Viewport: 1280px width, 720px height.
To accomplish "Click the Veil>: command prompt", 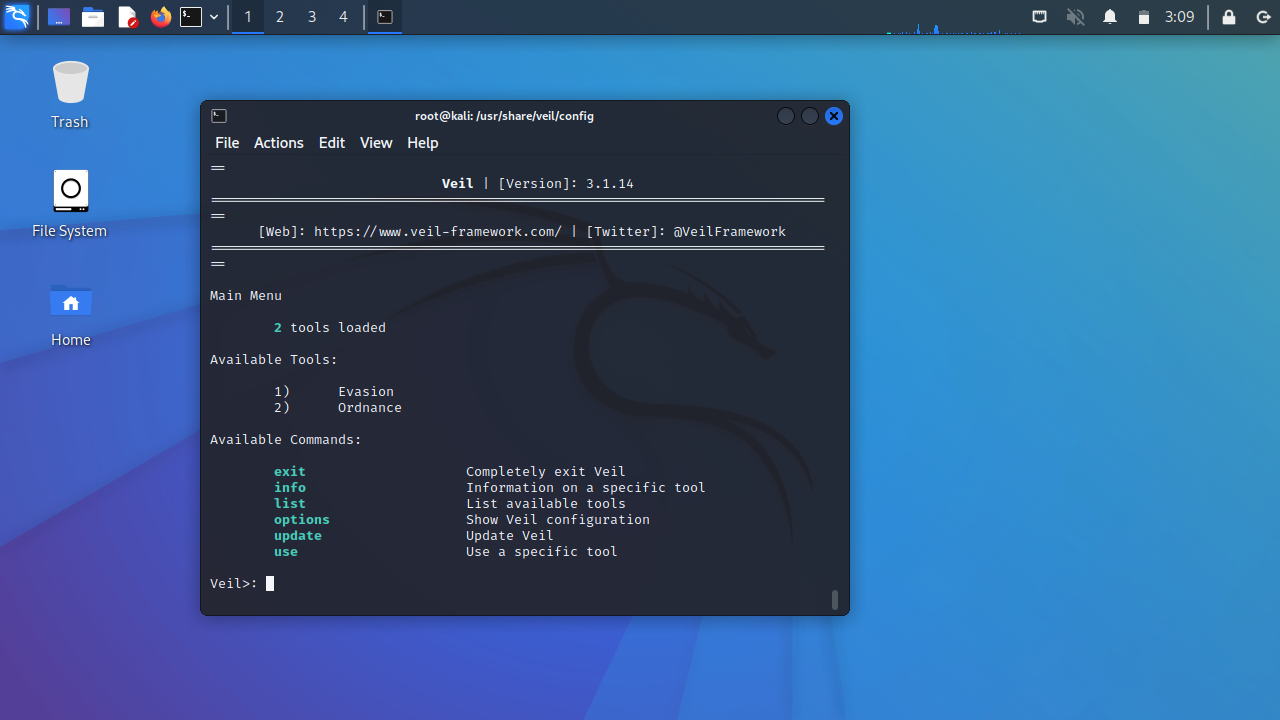I will [x=234, y=584].
